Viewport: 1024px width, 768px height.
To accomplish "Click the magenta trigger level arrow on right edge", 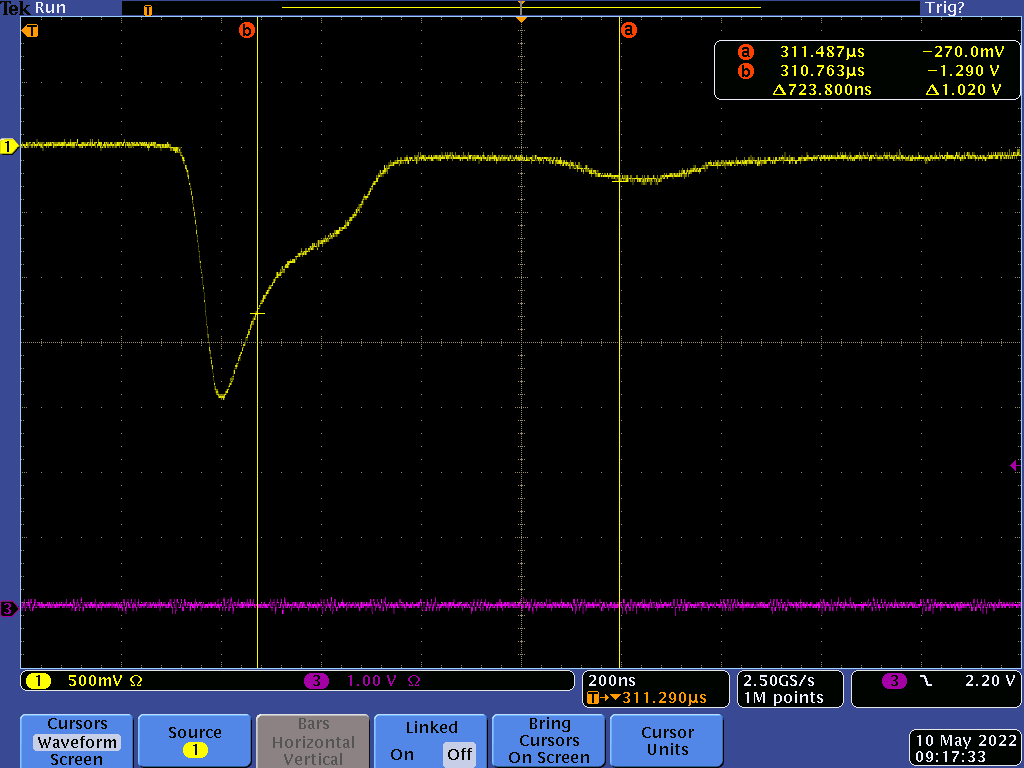I will coord(1014,465).
